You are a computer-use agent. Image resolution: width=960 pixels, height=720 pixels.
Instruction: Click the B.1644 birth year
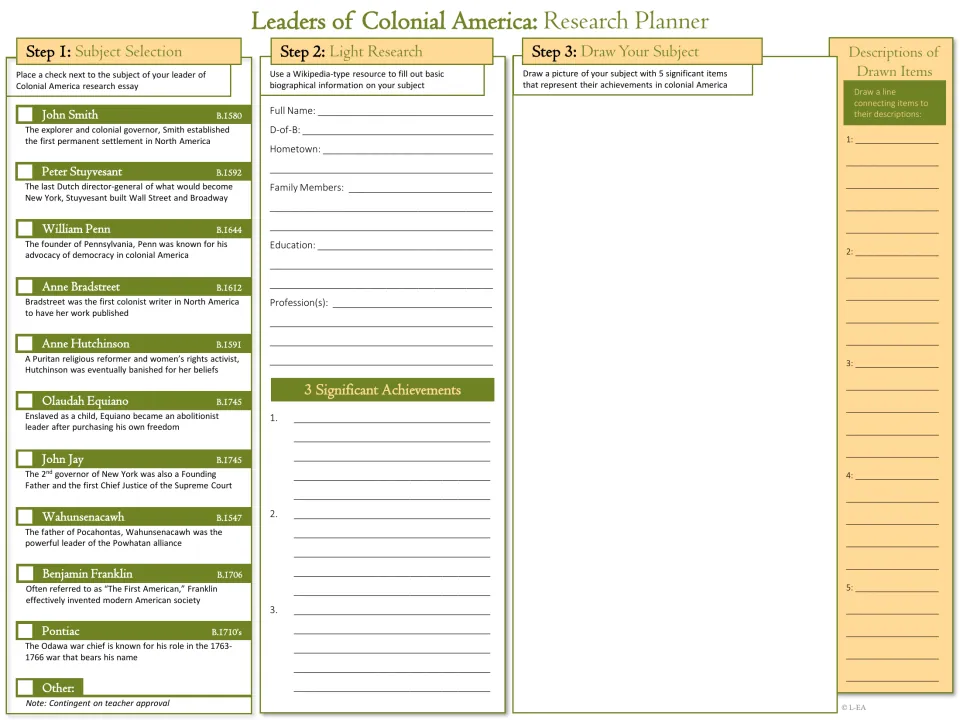pos(229,230)
